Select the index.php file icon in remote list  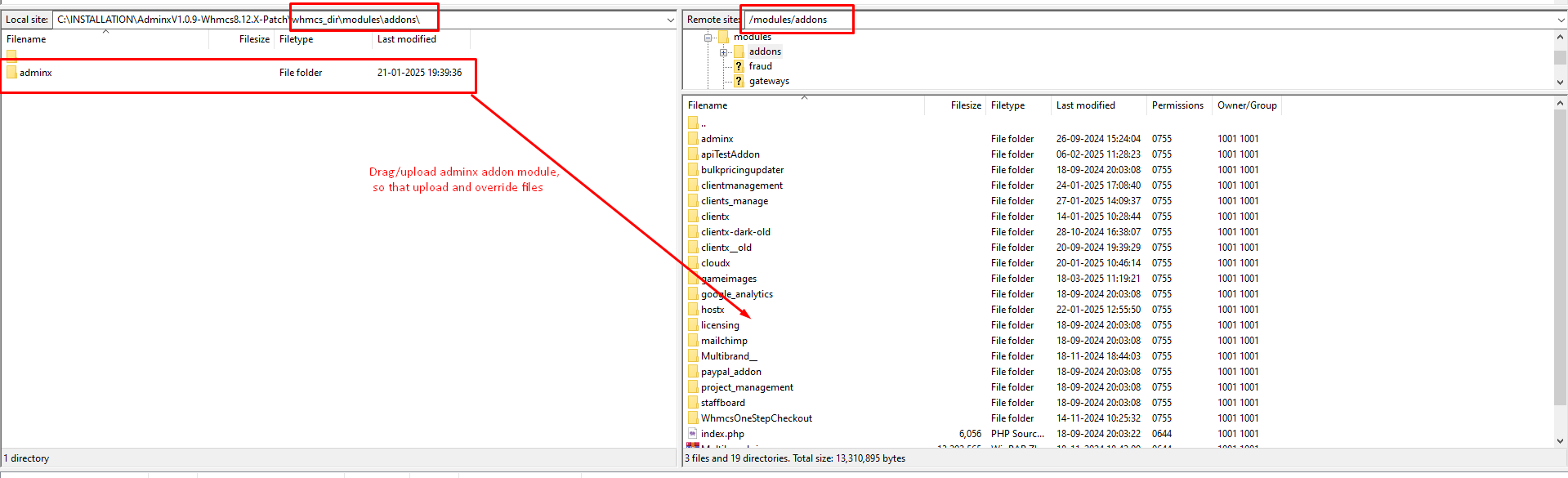point(693,434)
